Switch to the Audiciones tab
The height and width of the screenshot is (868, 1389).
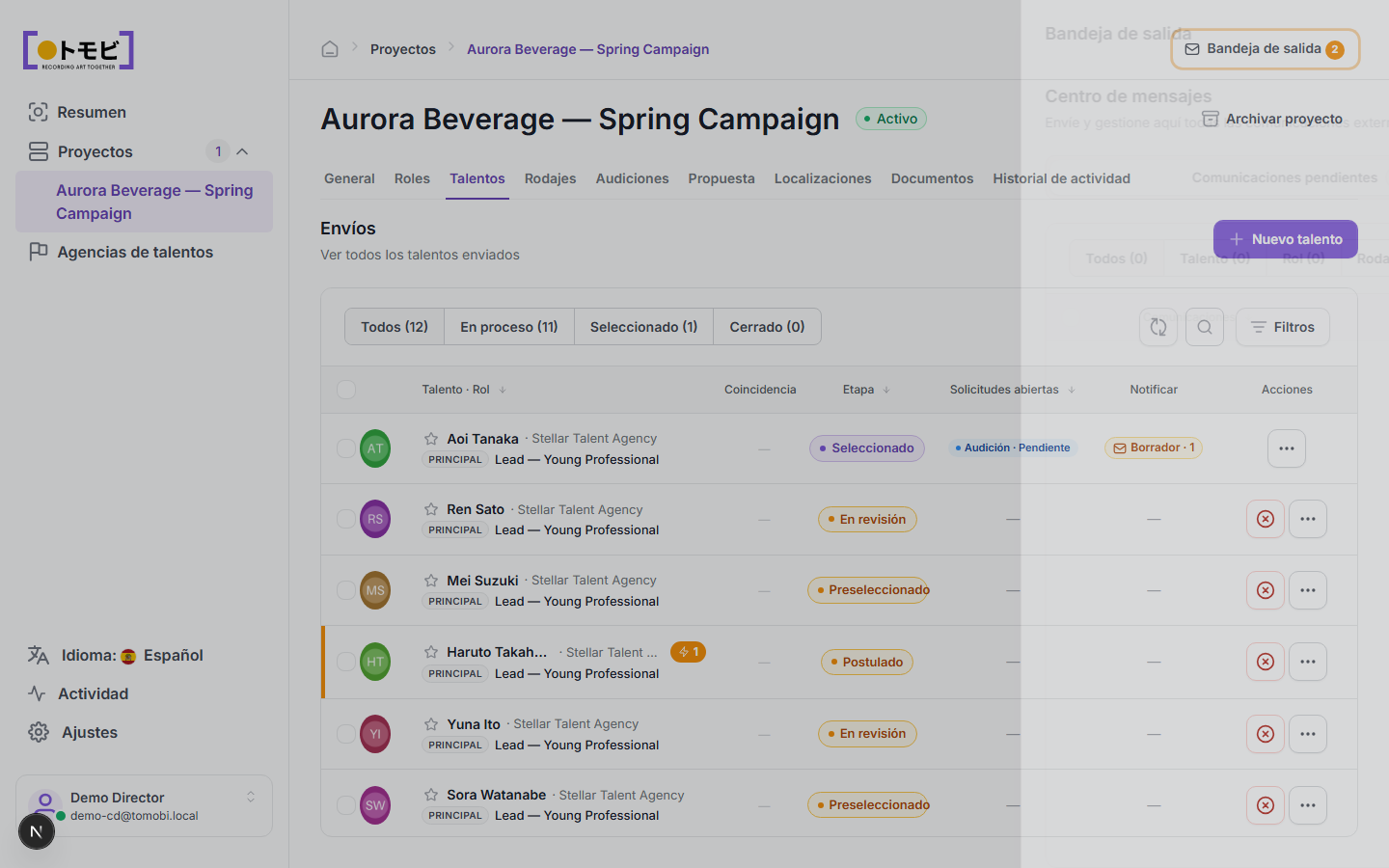tap(632, 178)
